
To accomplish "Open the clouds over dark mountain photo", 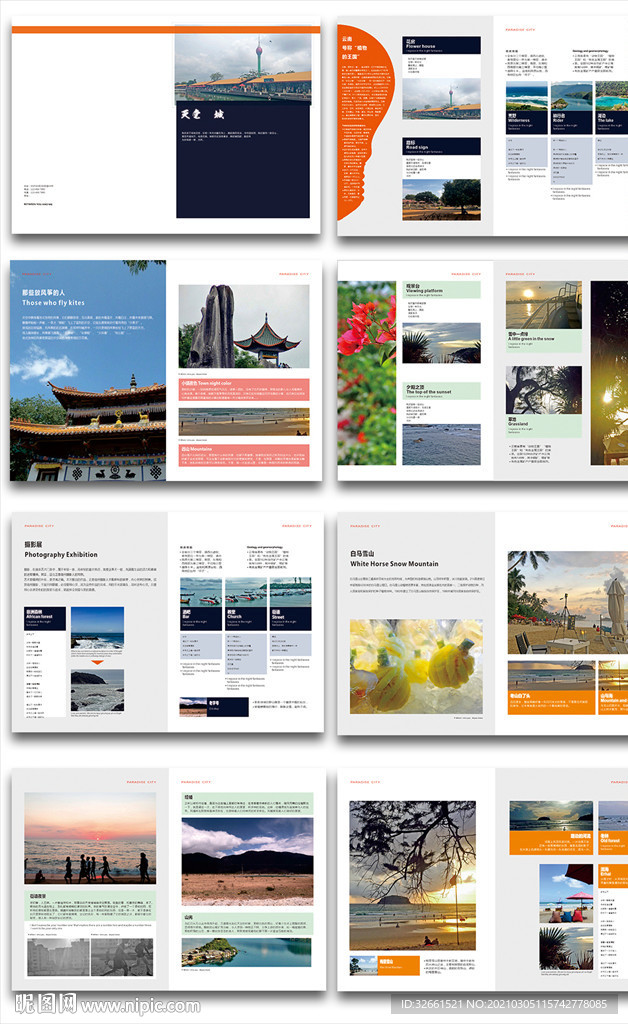I will click(x=247, y=861).
